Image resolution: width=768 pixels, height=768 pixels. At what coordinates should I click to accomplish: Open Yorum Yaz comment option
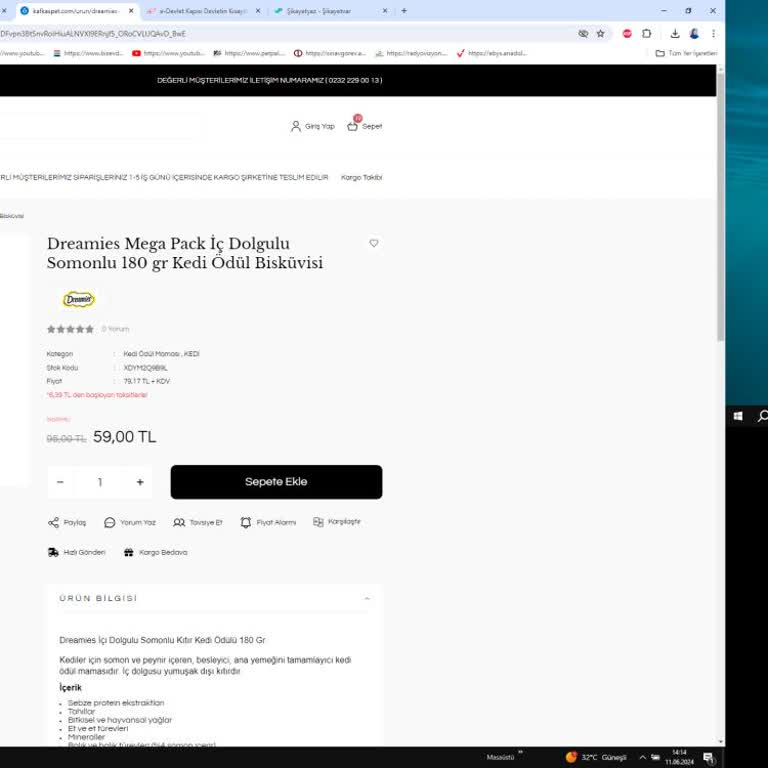click(x=130, y=523)
